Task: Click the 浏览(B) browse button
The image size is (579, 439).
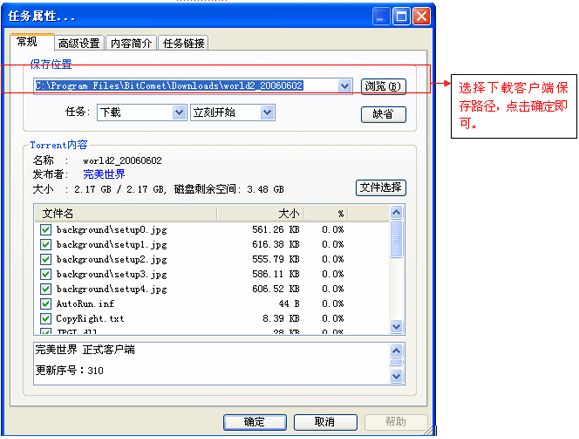Action: (x=383, y=86)
